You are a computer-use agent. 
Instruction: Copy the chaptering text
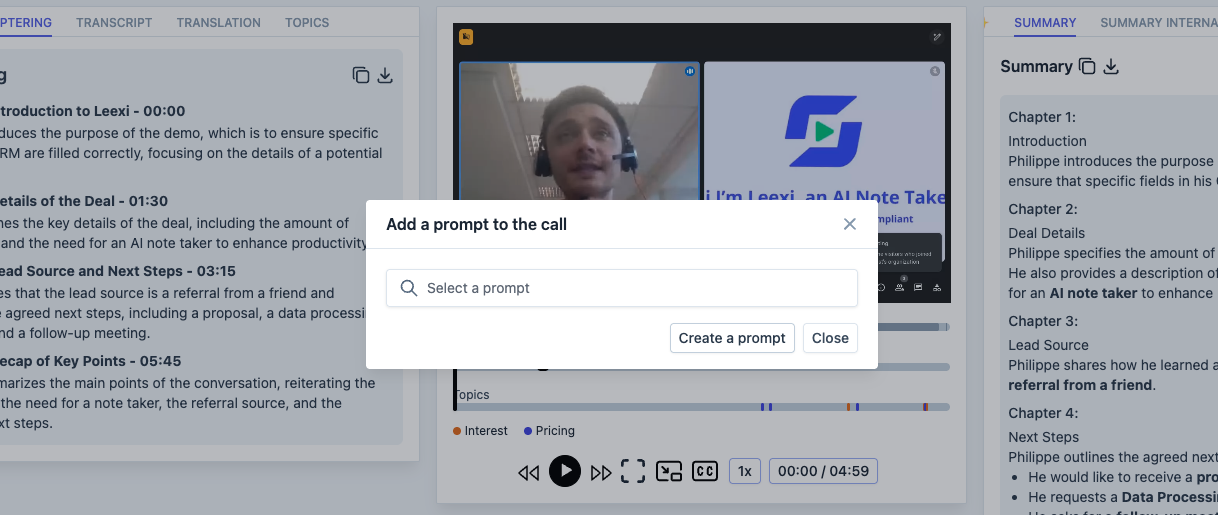pyautogui.click(x=361, y=75)
